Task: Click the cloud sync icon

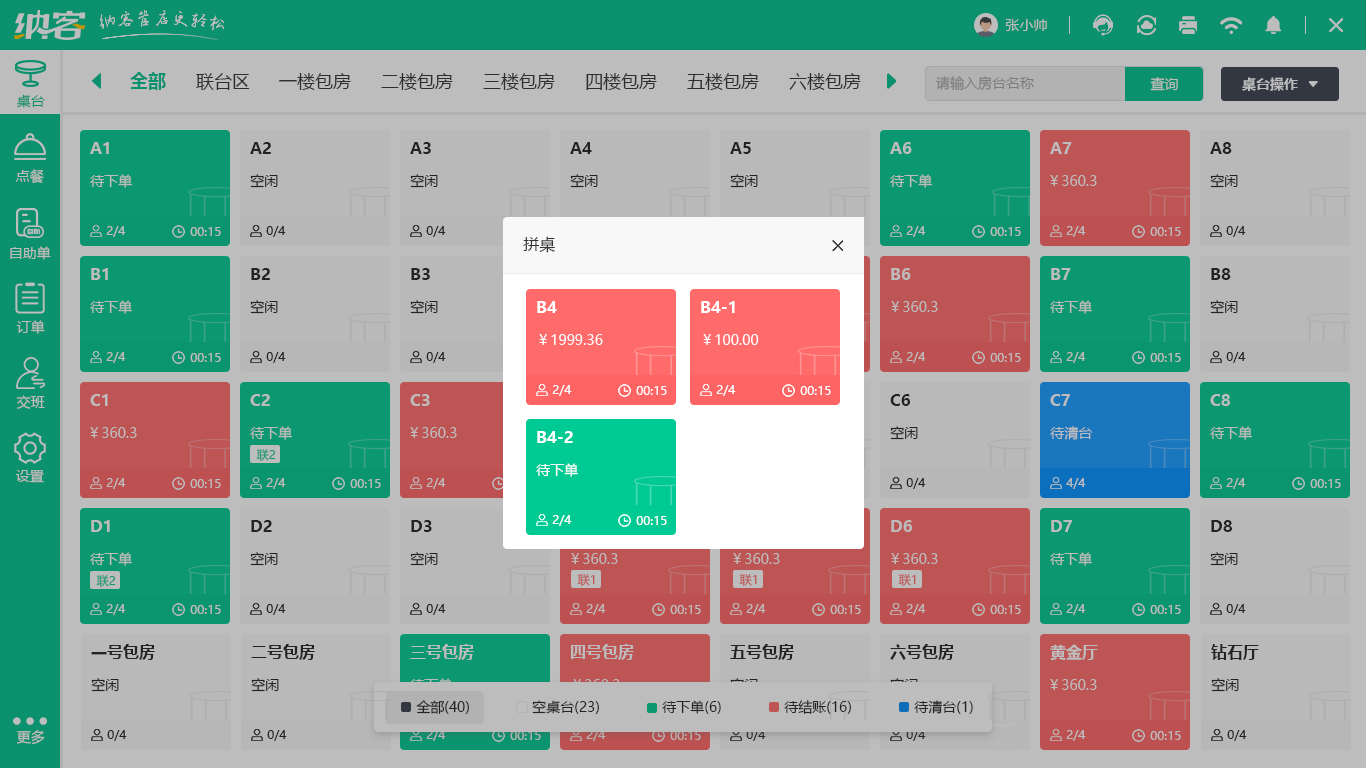Action: pyautogui.click(x=1146, y=25)
